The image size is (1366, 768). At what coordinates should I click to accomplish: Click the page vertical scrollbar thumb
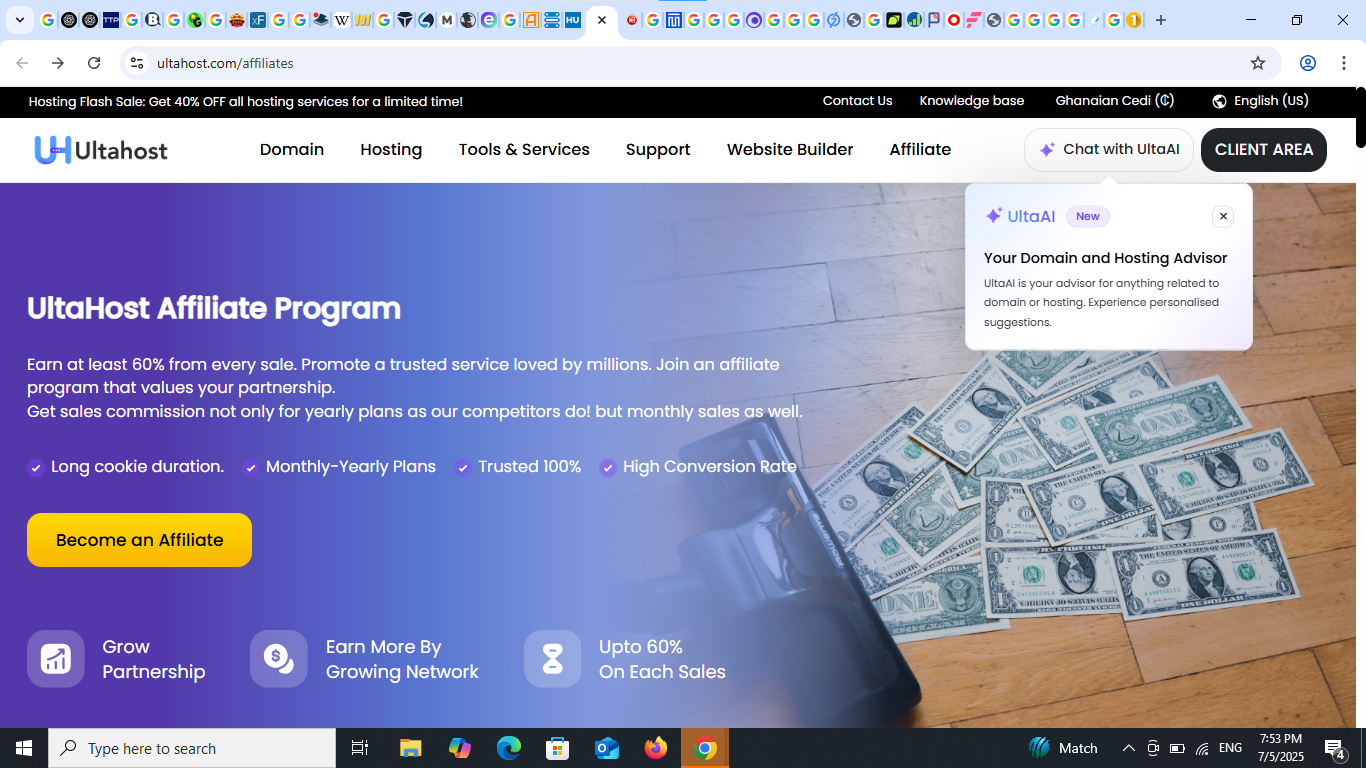click(1360, 118)
